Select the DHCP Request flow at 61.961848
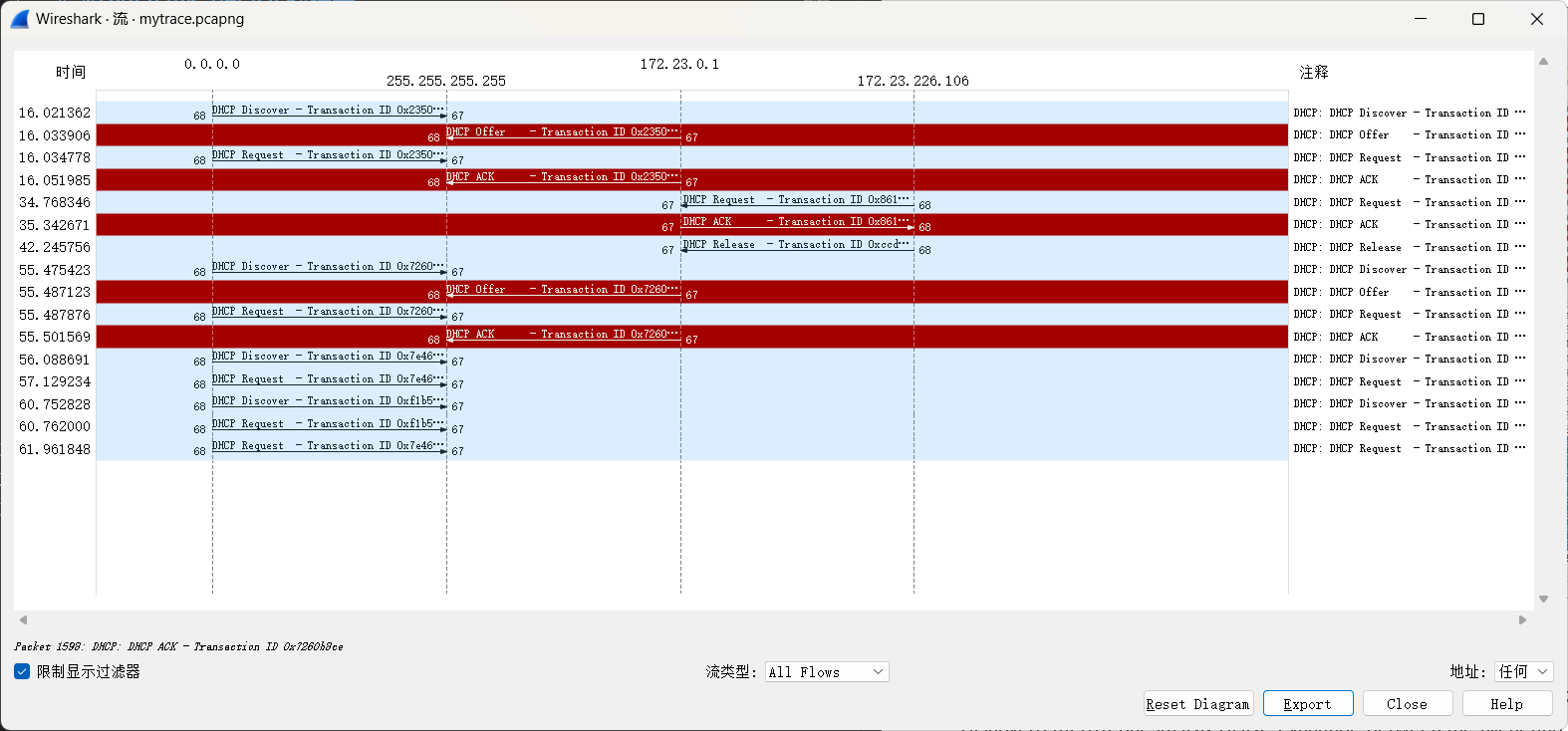 tap(692, 448)
